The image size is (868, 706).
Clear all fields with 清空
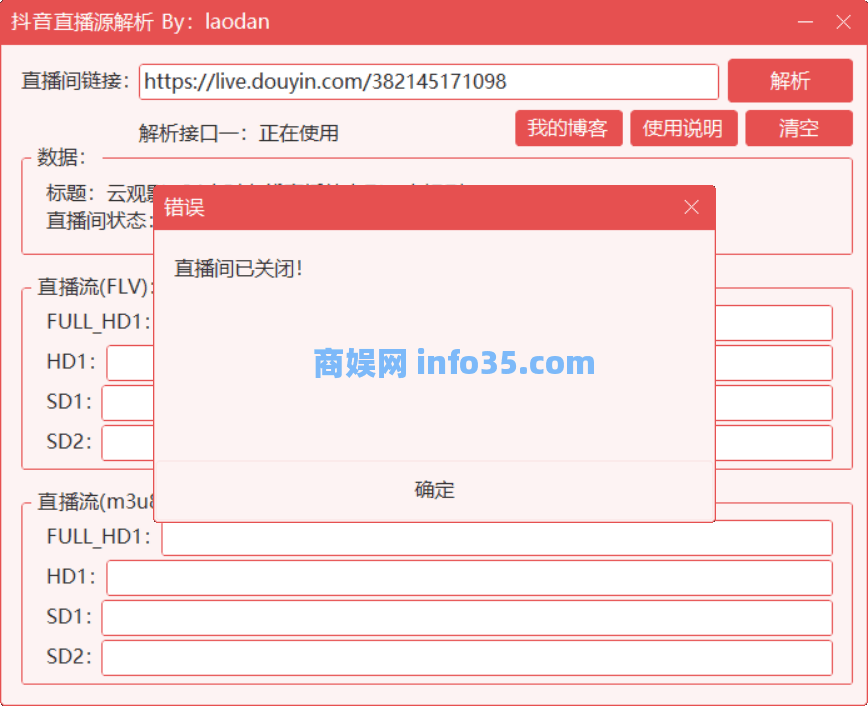coord(799,128)
